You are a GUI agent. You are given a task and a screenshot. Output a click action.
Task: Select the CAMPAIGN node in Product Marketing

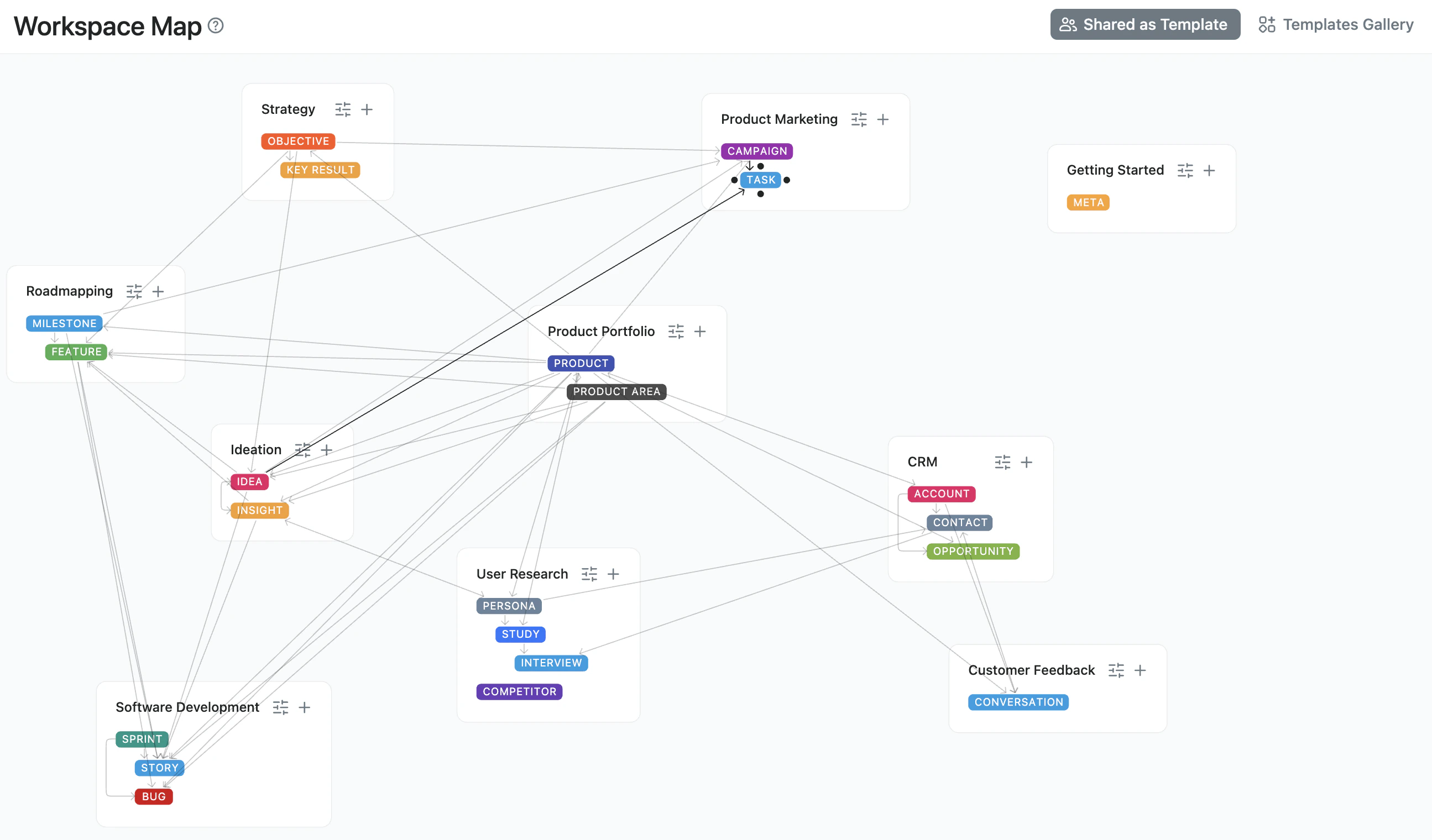(756, 151)
